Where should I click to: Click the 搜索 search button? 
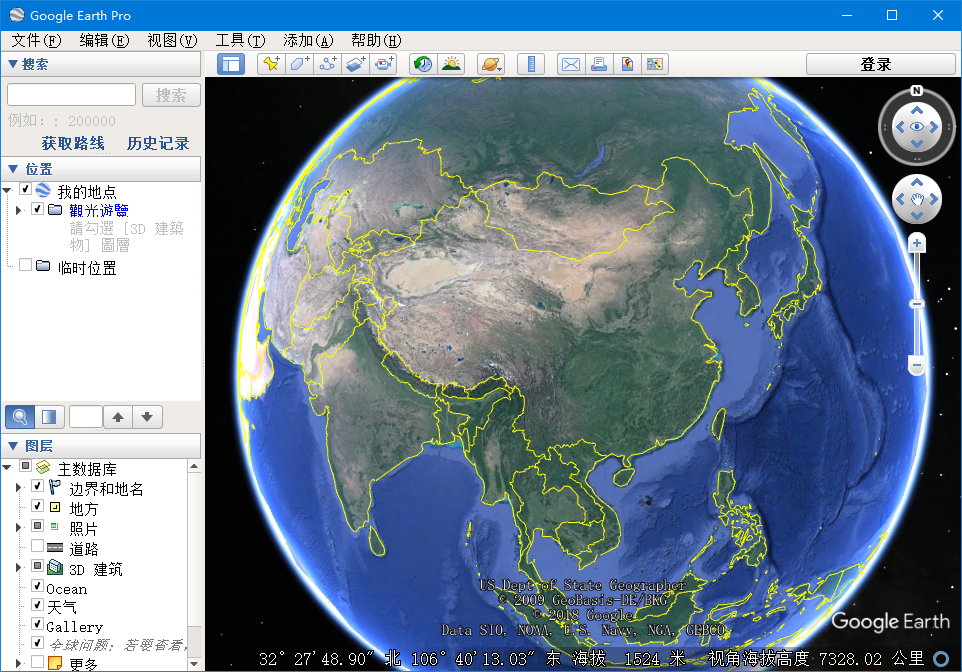pyautogui.click(x=171, y=95)
